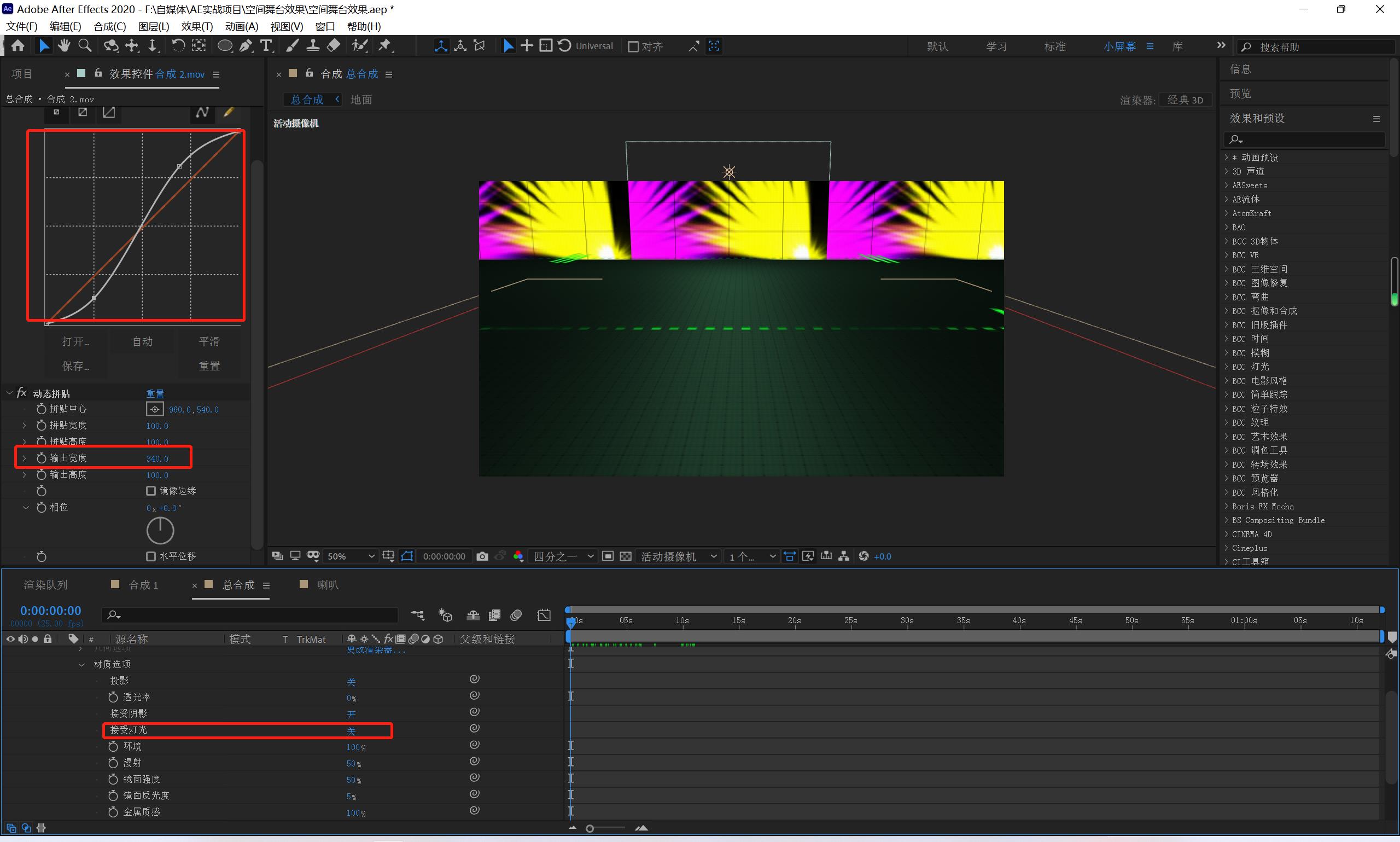1400x842 pixels.
Task: Select the Rotation tool
Action: point(178,46)
